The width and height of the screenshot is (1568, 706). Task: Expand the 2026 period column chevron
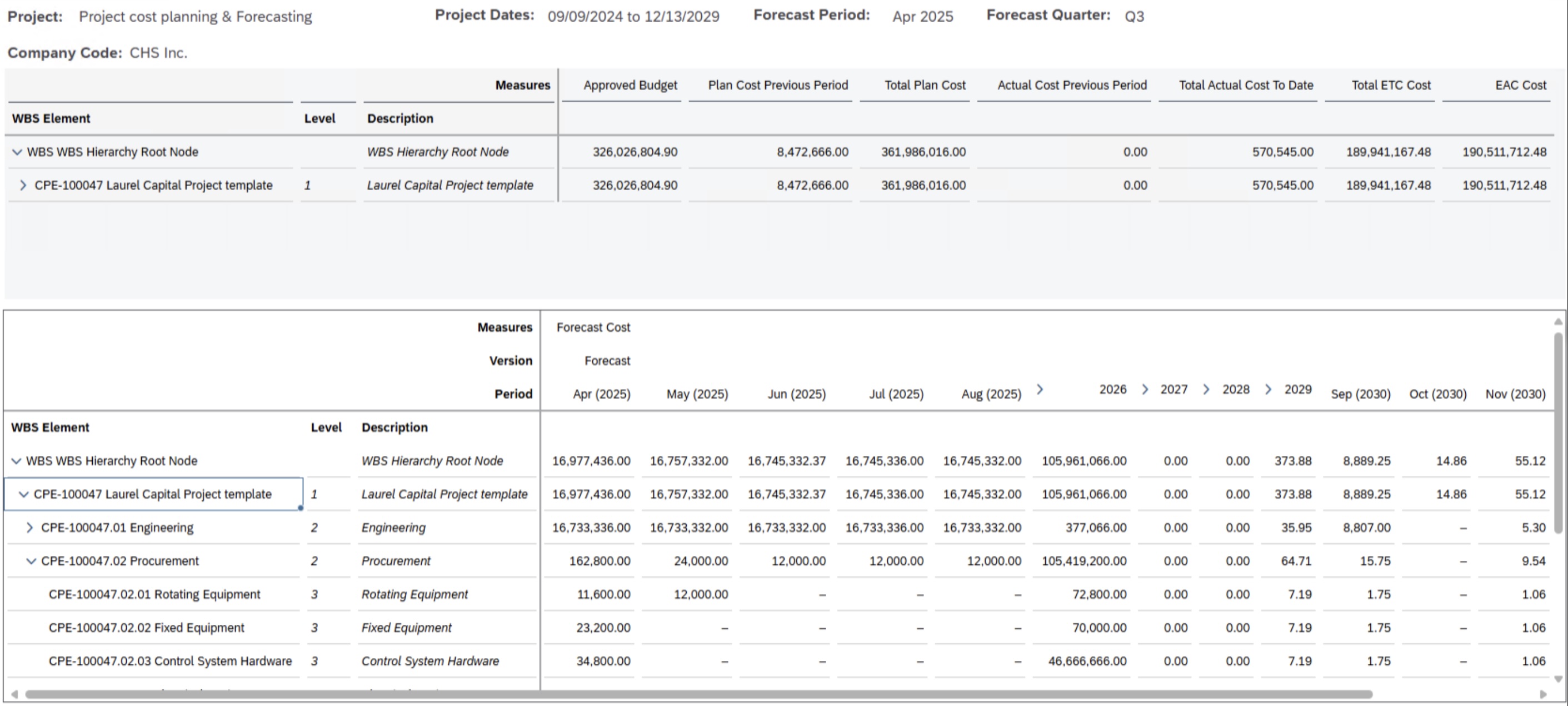tap(1040, 389)
